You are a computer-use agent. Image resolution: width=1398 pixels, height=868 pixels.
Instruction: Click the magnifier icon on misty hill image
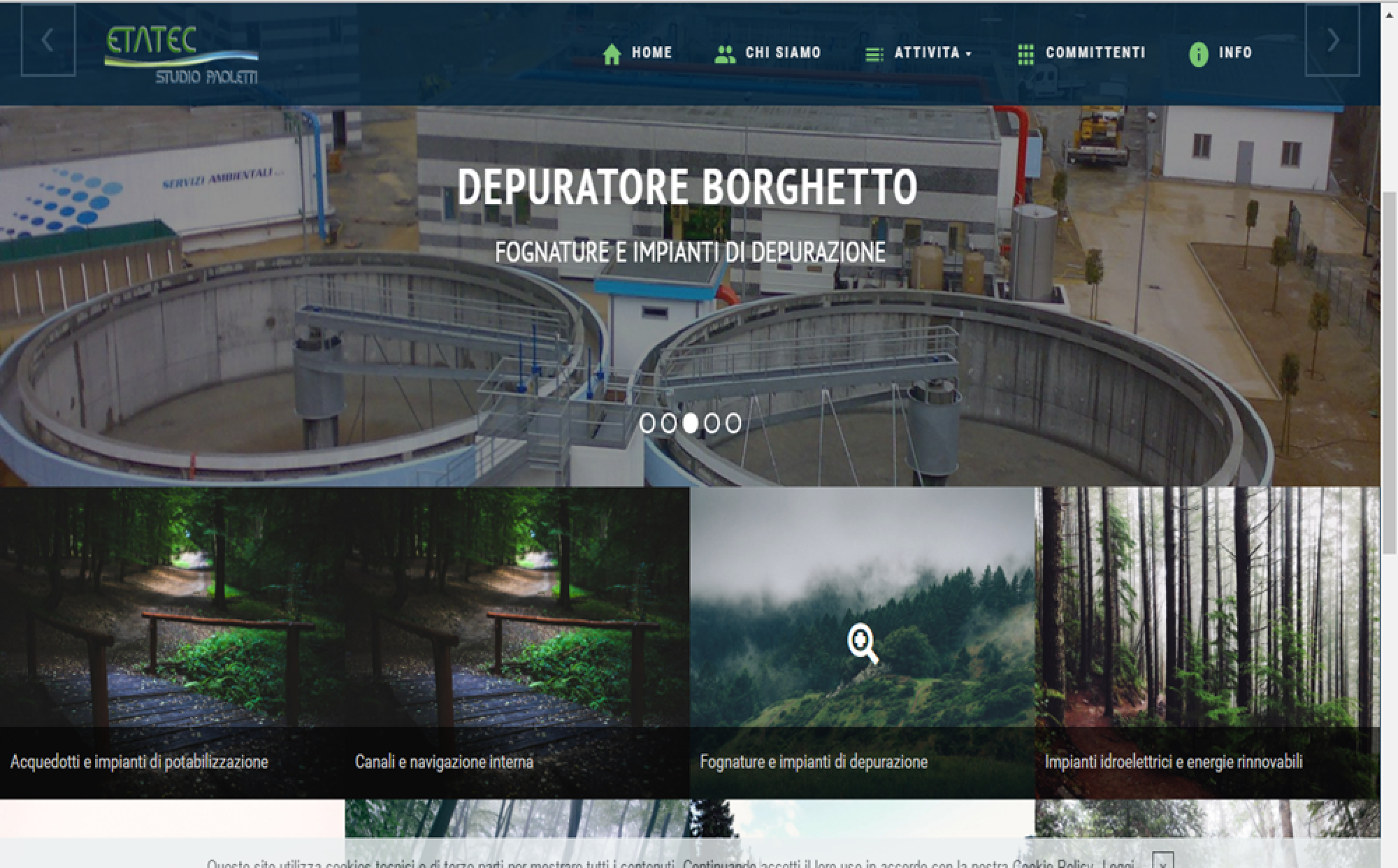coord(863,644)
